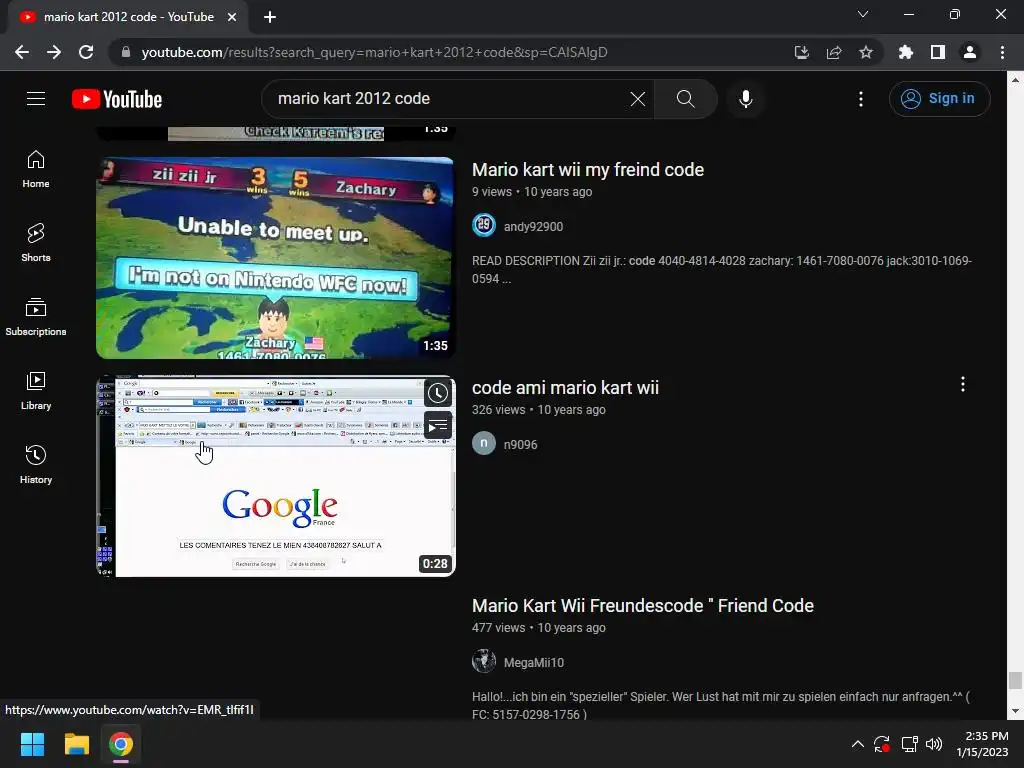
Task: Open video titled 'Mario kart wii my freind code'
Action: pos(588,170)
